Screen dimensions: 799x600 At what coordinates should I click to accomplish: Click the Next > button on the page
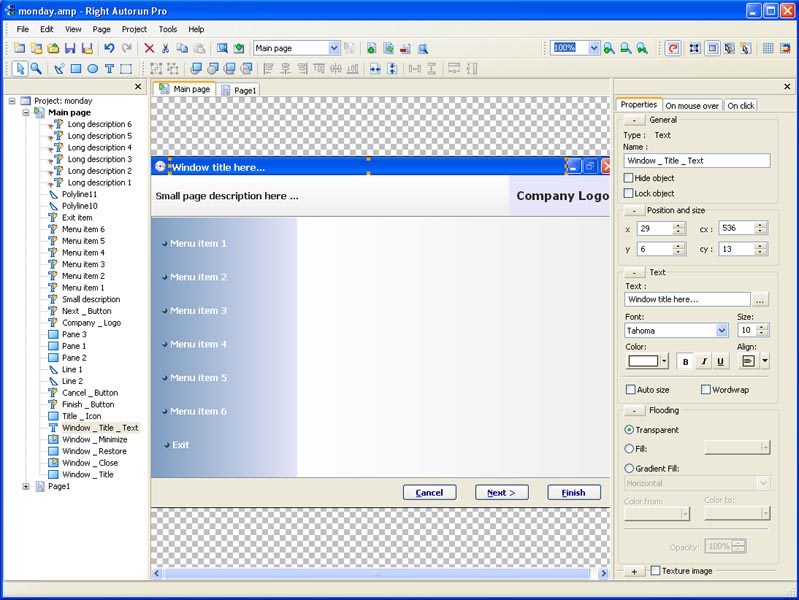(x=501, y=492)
